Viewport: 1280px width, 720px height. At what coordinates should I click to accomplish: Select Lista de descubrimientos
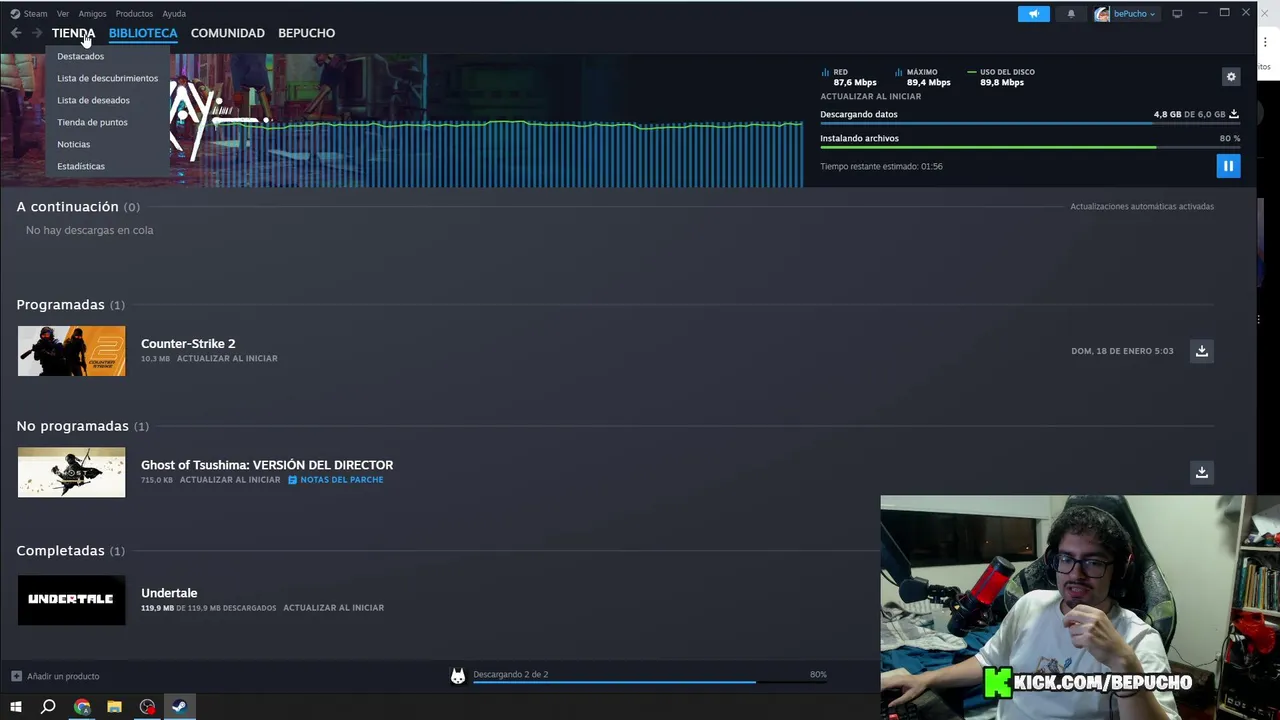[x=107, y=78]
